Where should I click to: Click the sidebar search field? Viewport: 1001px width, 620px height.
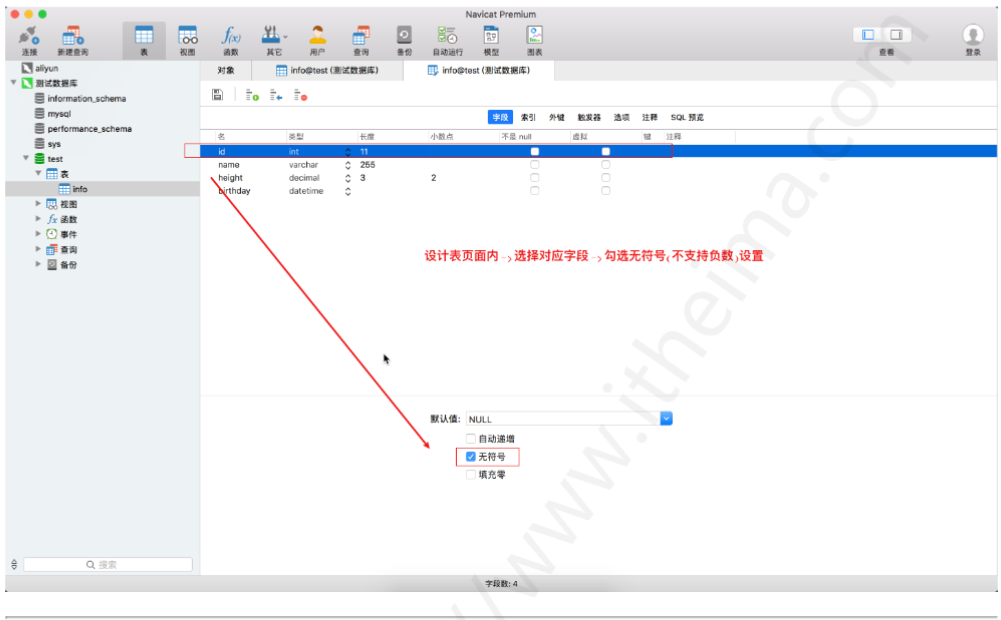(108, 564)
